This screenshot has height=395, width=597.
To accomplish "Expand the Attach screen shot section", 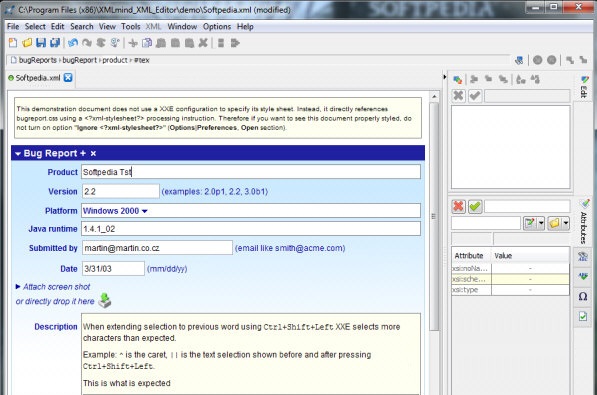I will click(x=18, y=286).
